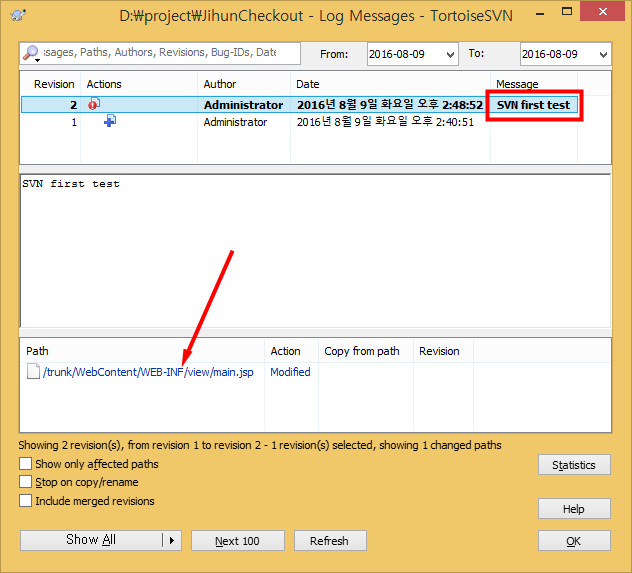Toggle Stop on copy/rename checkbox
The image size is (632, 573).
(25, 482)
